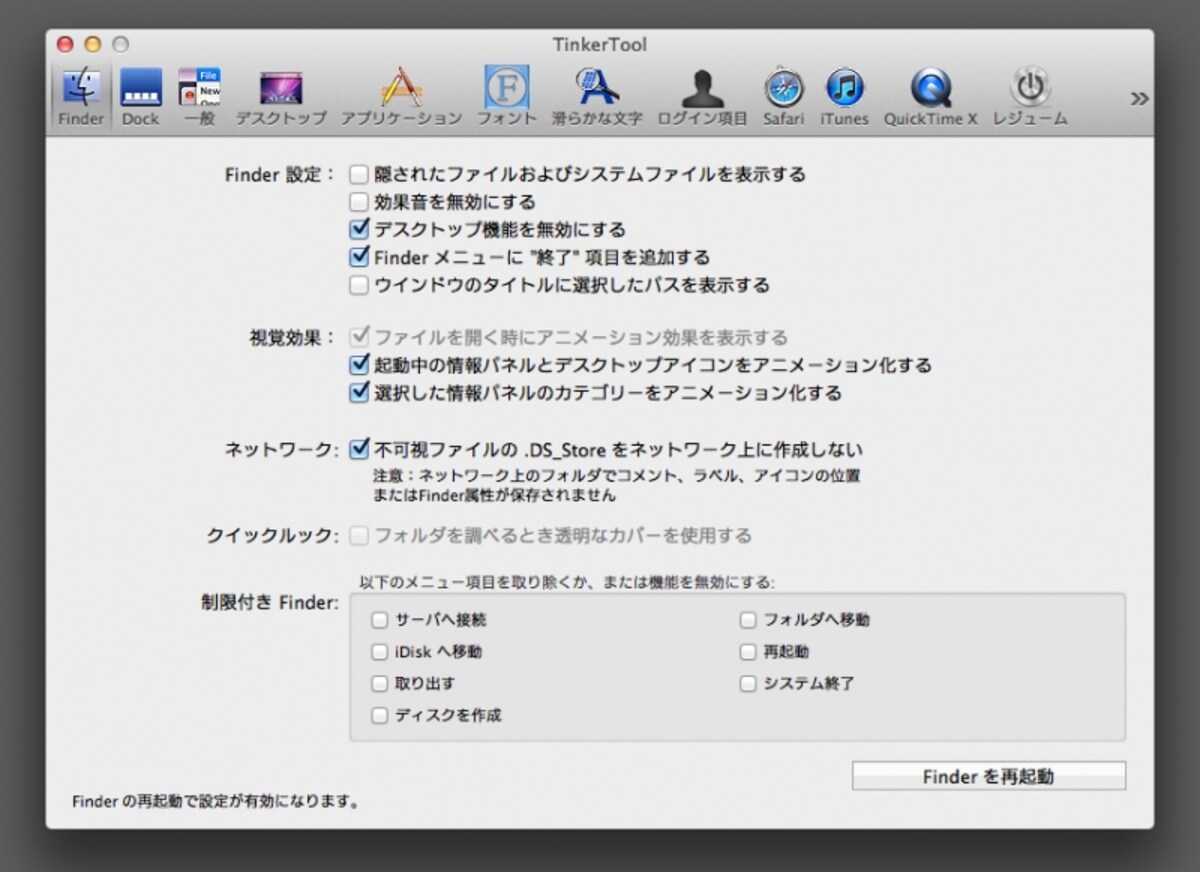This screenshot has width=1200, height=872.
Task: Click the 以下のメニュー項目を取り除くか description
Action: coord(567,581)
